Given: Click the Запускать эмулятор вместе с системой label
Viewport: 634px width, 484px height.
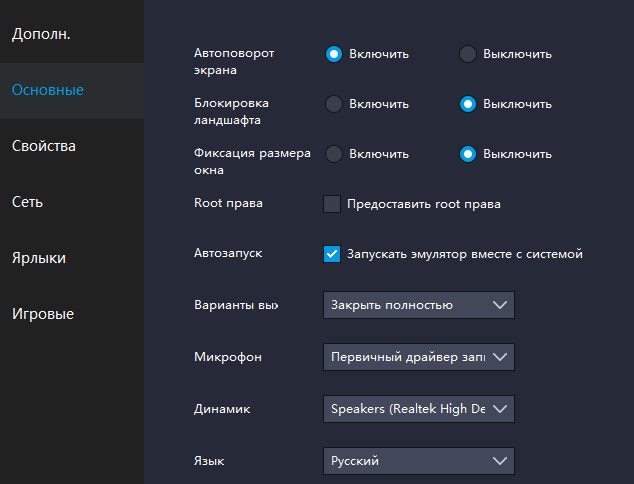Looking at the screenshot, I should tap(464, 254).
